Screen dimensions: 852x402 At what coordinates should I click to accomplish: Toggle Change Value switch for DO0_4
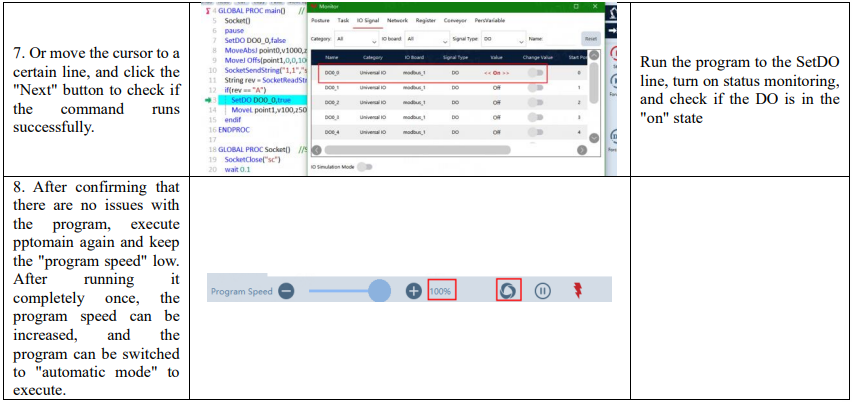tap(535, 132)
